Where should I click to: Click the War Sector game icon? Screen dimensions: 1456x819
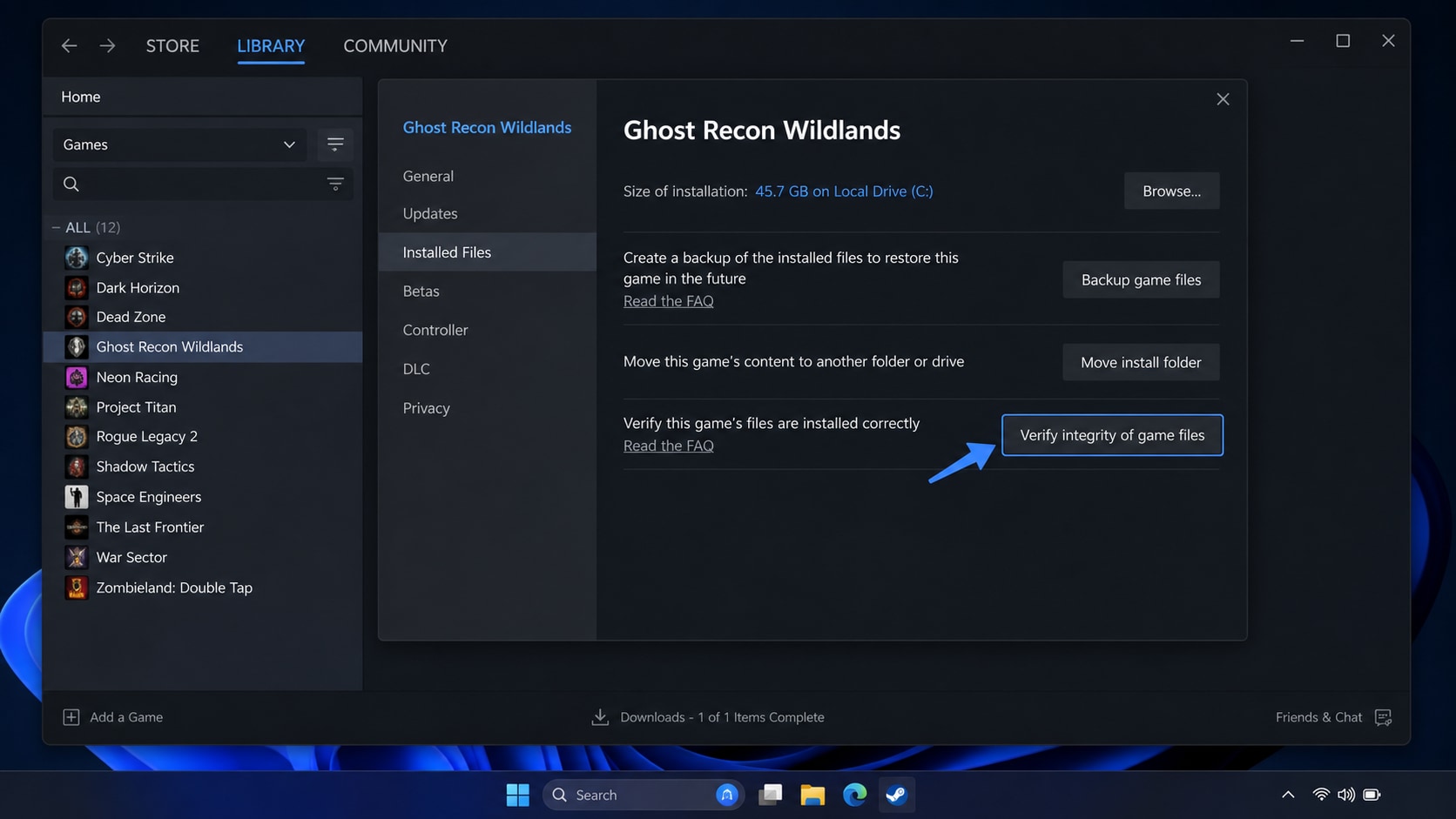point(77,557)
